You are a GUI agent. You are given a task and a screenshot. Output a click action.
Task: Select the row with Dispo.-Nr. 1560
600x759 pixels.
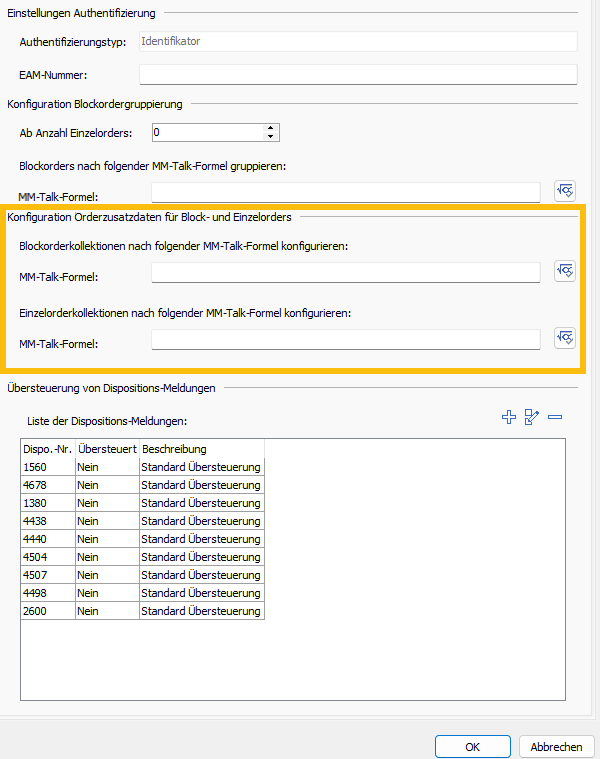[48, 467]
